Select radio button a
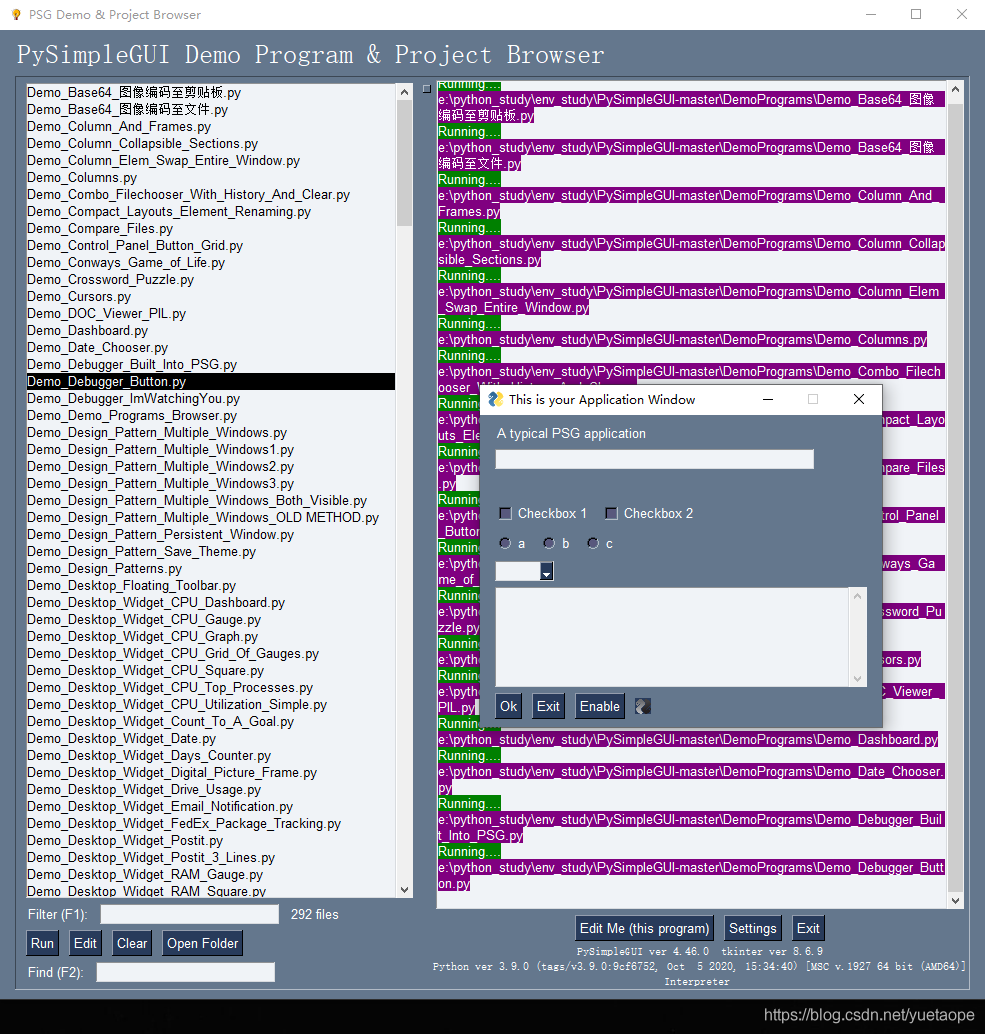The image size is (985, 1034). pos(505,543)
